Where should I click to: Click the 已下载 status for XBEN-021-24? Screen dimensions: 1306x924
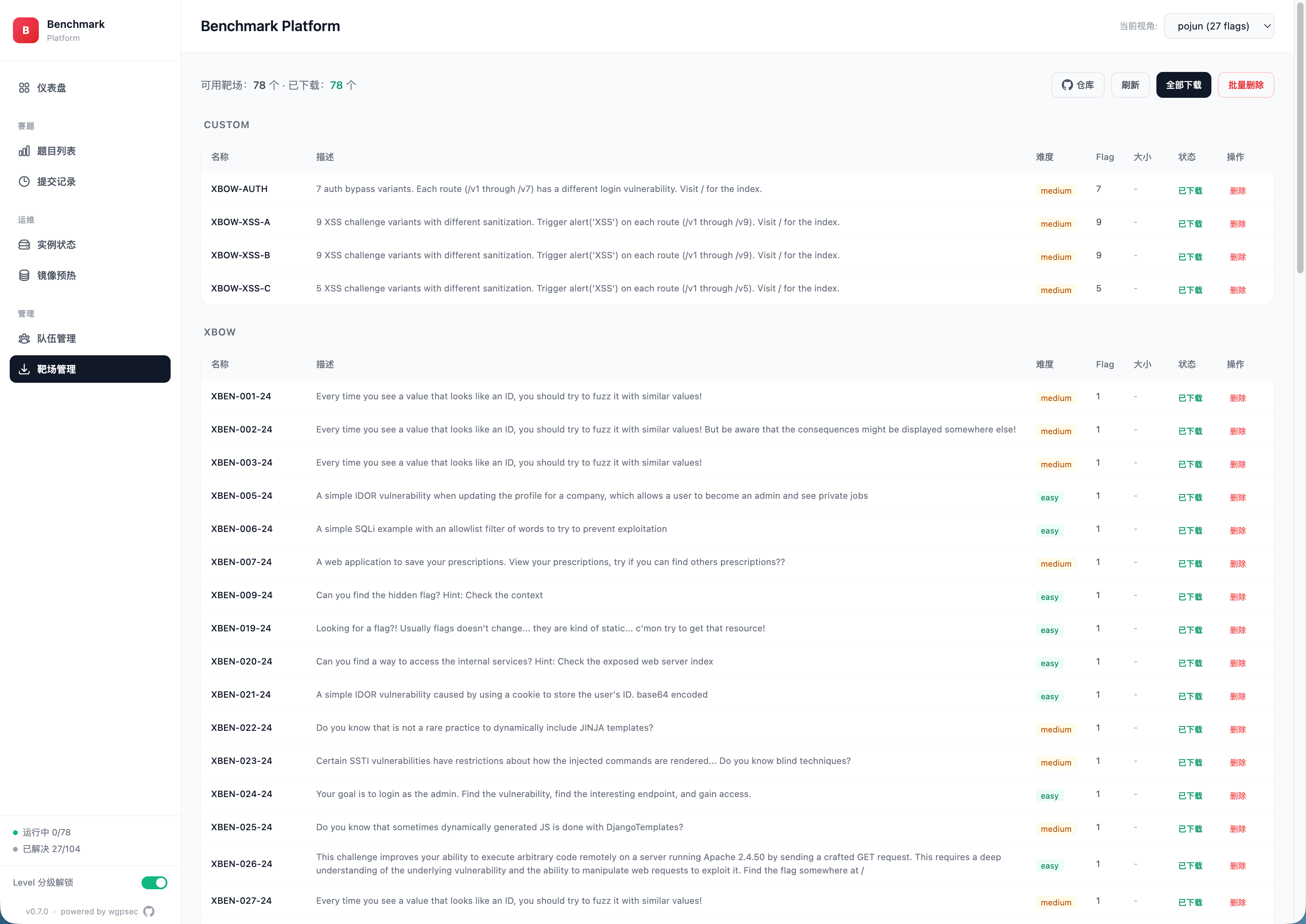pos(1190,696)
